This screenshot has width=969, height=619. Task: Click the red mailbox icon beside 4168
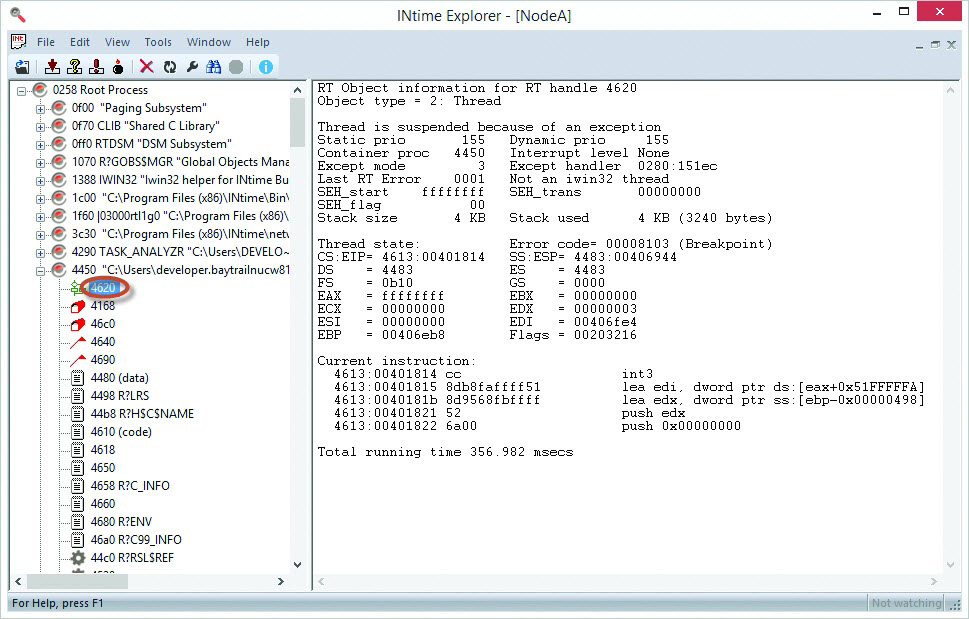pos(77,306)
